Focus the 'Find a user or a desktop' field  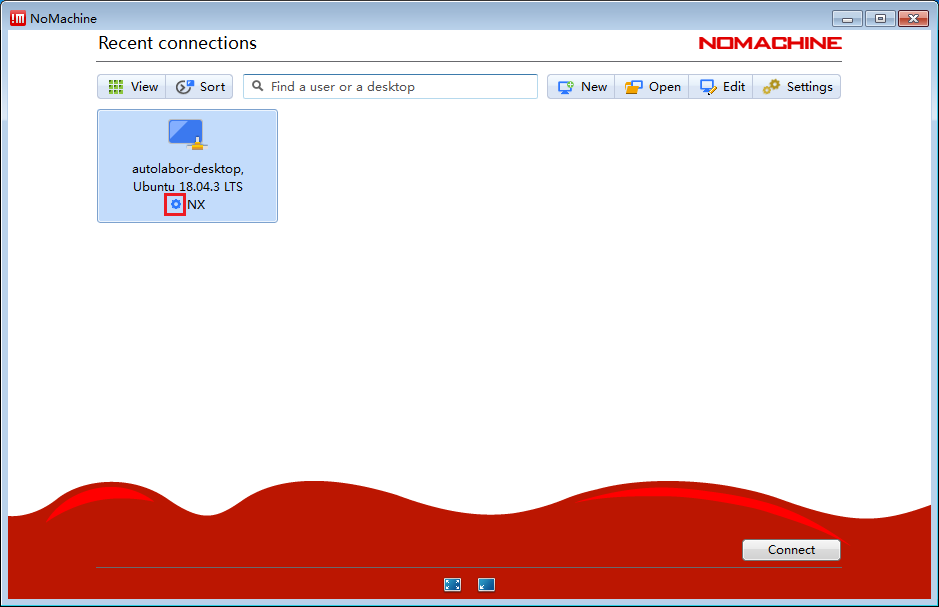400,87
